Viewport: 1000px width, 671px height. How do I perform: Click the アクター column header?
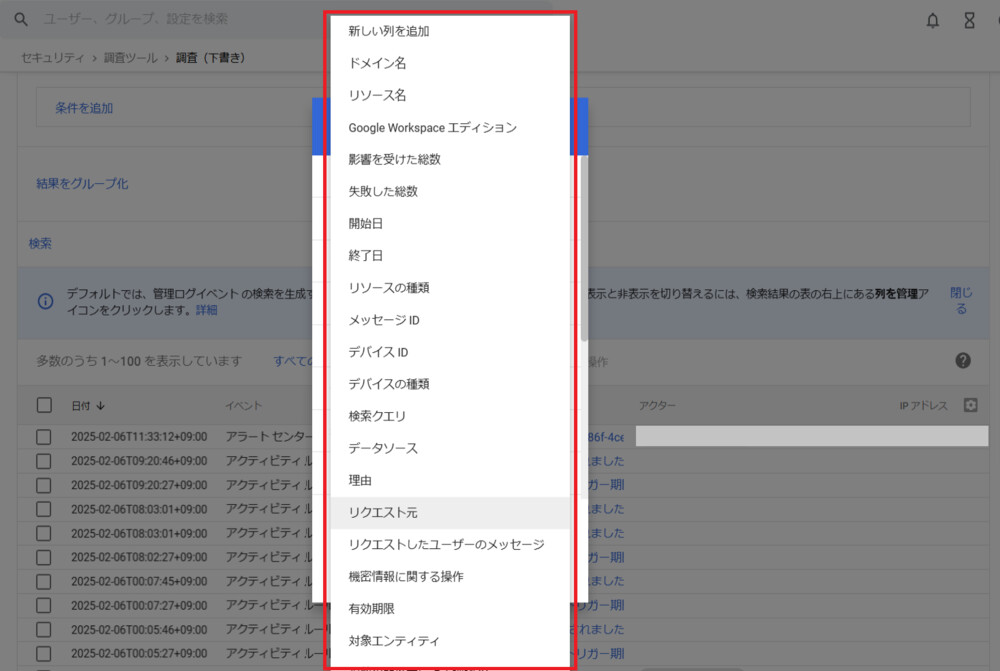click(658, 406)
